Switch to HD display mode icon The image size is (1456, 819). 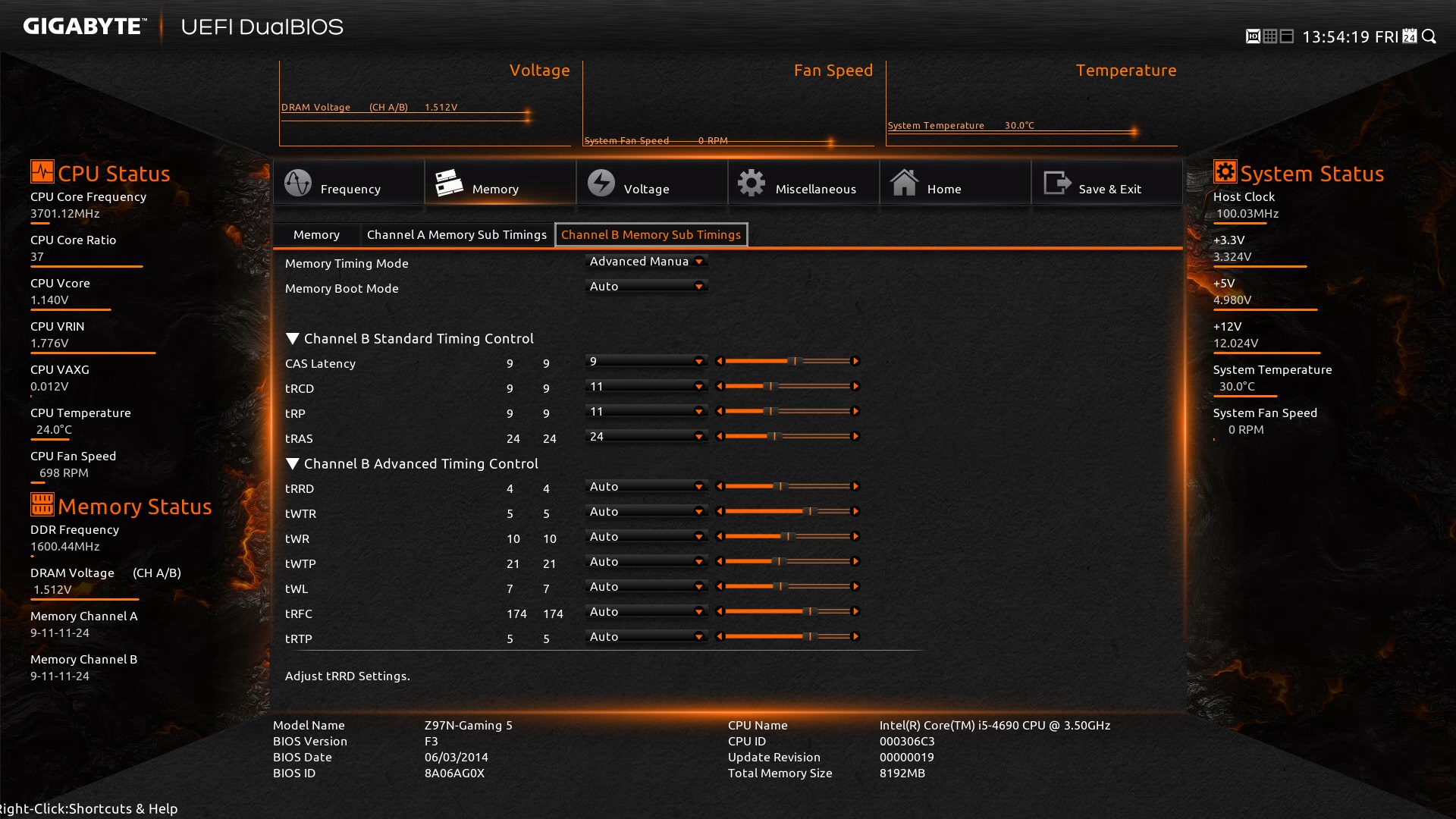tap(1253, 36)
